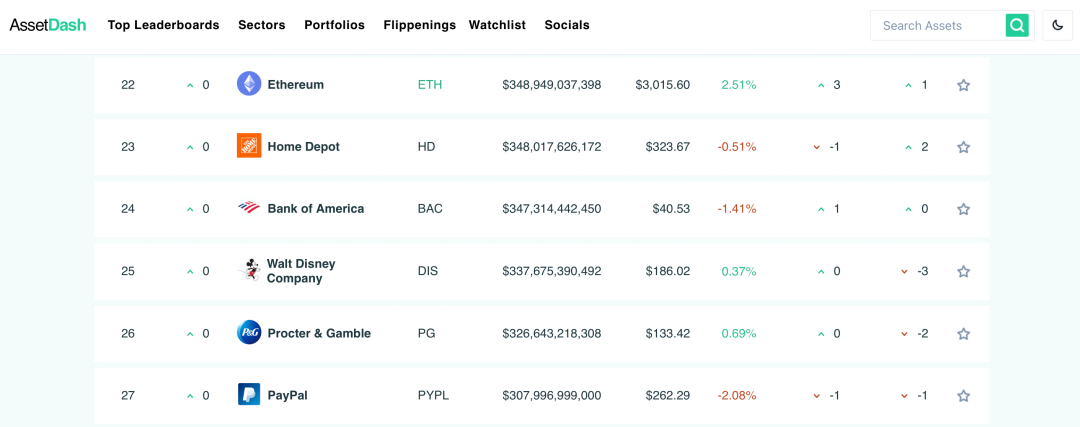Click the Walt Disney Mickey icon

[x=250, y=270]
